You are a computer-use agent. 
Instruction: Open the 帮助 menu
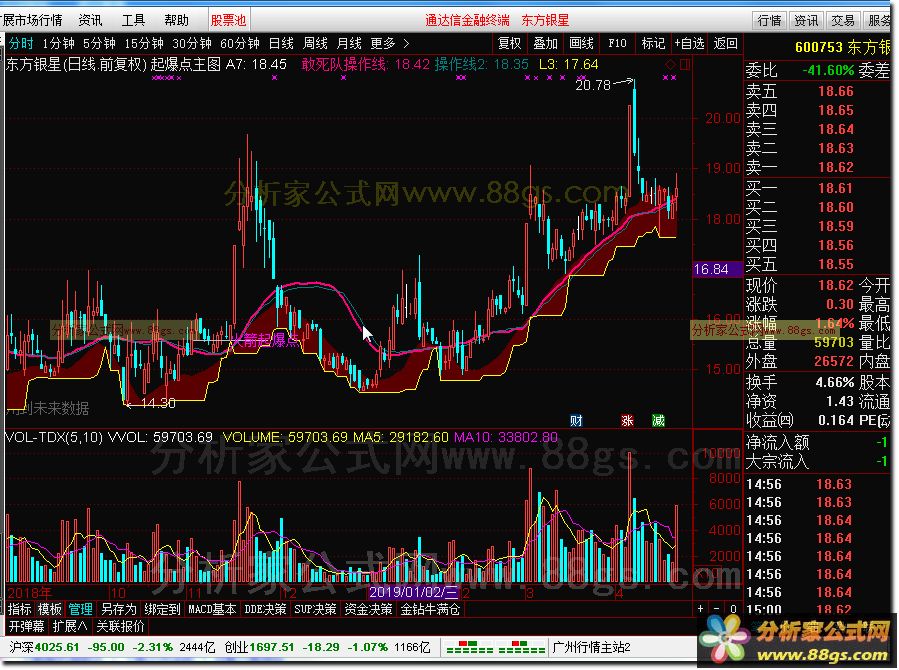pos(176,21)
